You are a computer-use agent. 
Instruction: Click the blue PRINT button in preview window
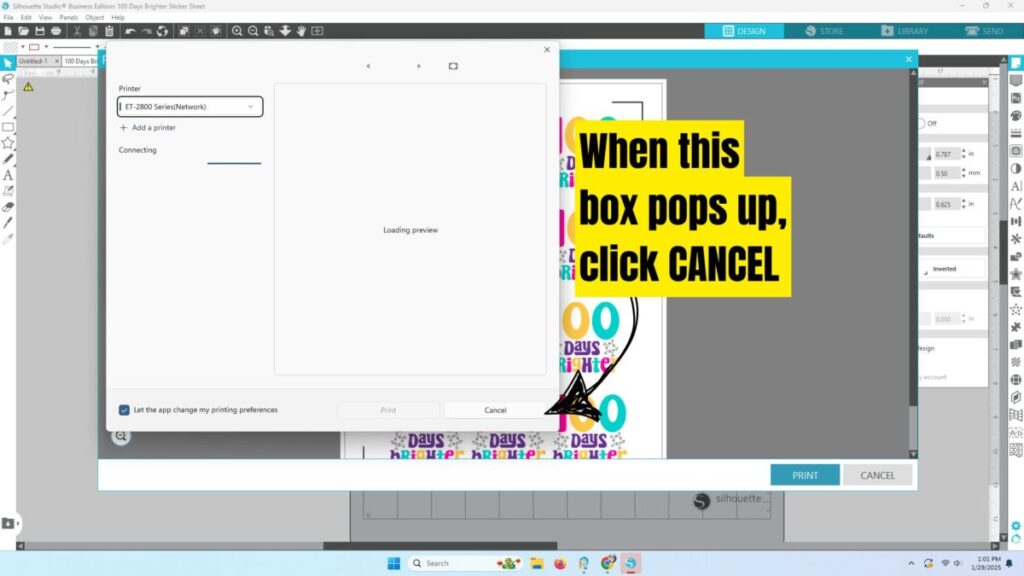pyautogui.click(x=805, y=475)
